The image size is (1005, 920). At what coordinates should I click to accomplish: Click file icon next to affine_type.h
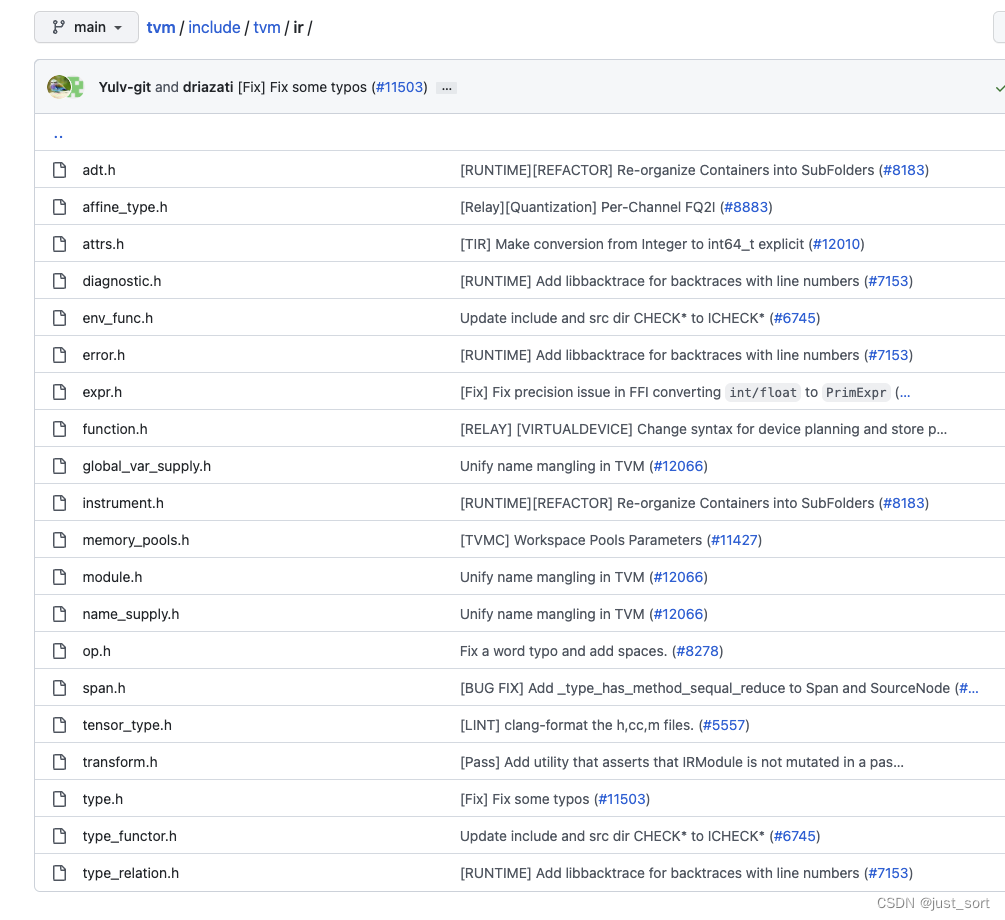(x=60, y=207)
